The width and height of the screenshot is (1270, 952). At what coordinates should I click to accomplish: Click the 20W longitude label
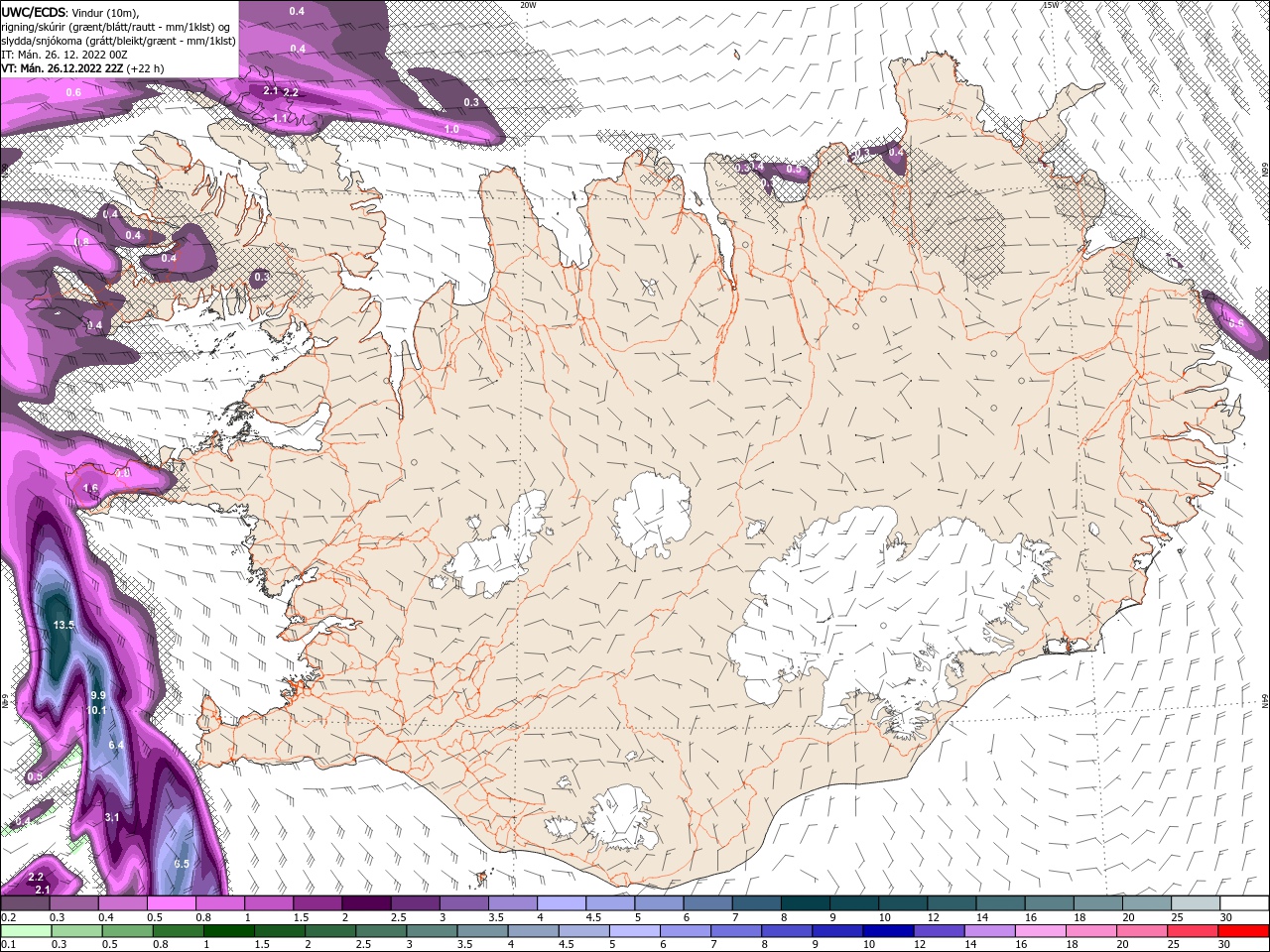[x=528, y=5]
